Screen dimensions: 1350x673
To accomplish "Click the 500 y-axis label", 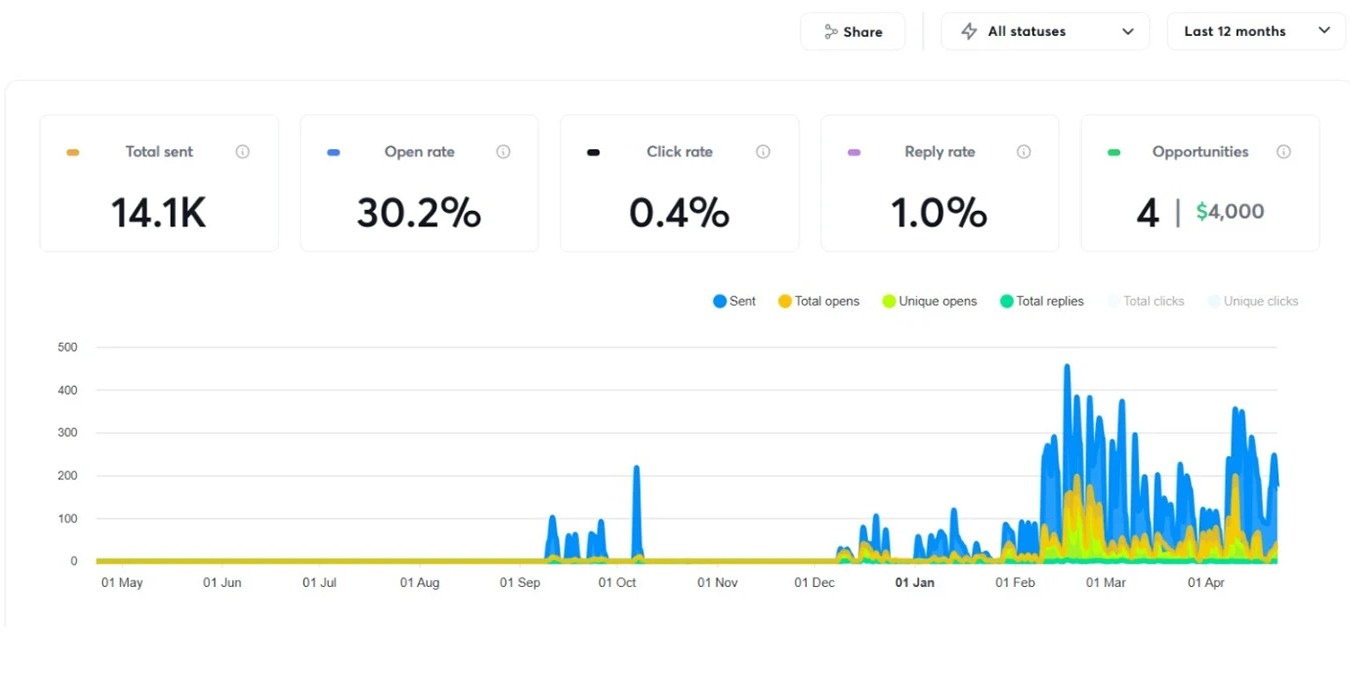I will (67, 347).
